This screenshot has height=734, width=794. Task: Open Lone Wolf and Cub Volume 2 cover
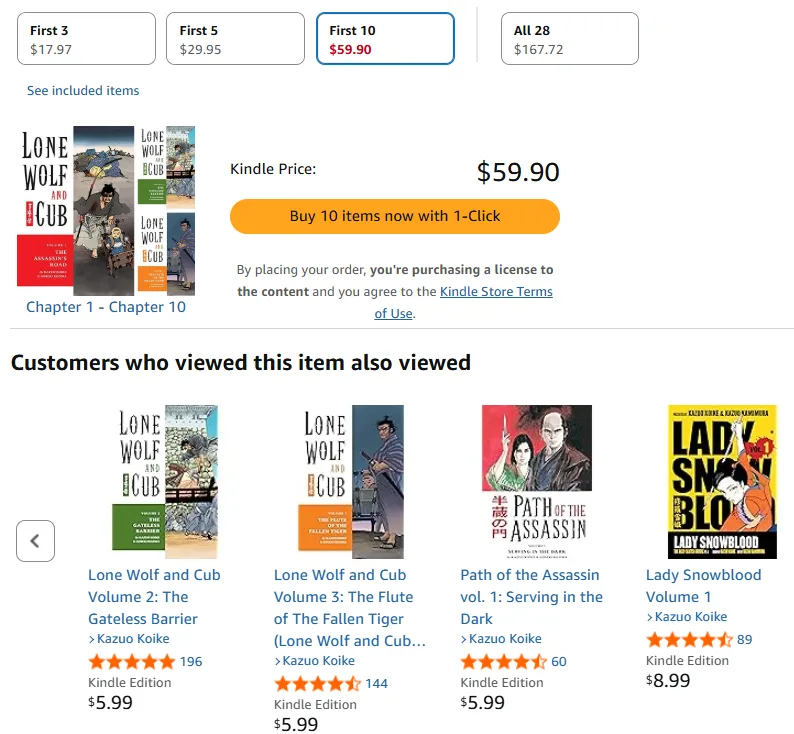point(166,481)
